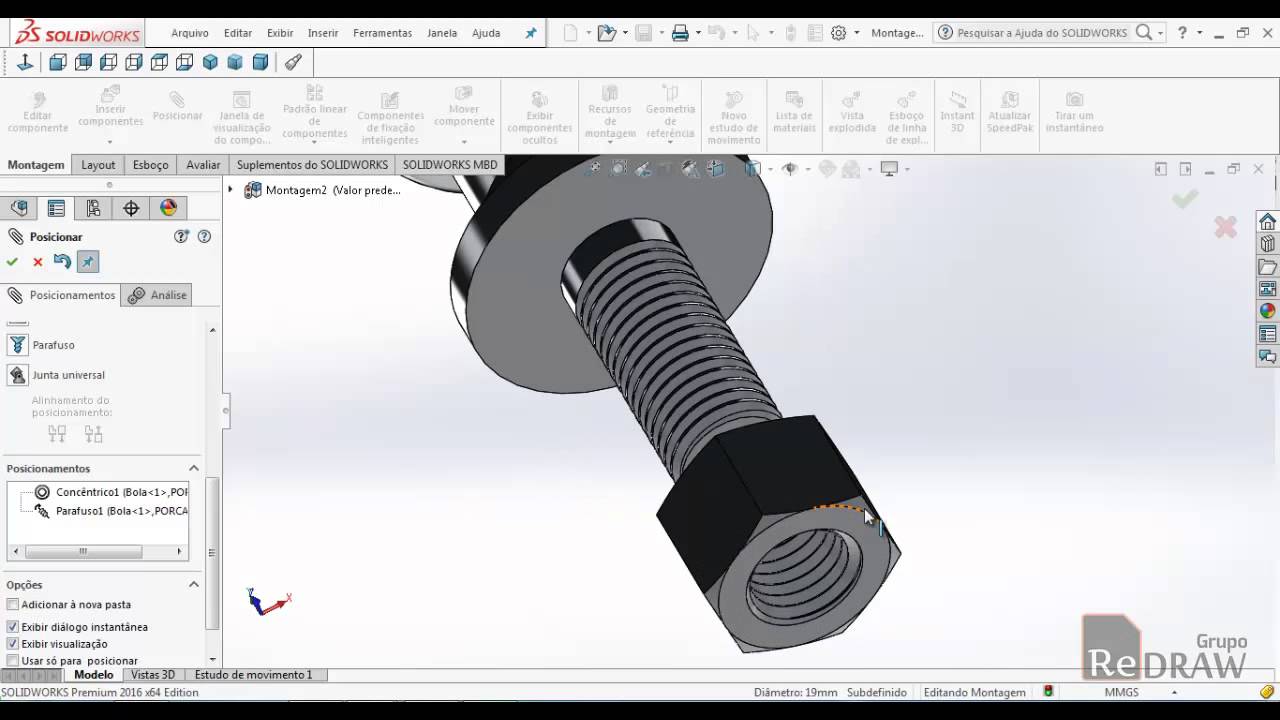This screenshot has height=720, width=1280.
Task: Open the search dropdown arrow
Action: (x=1160, y=33)
